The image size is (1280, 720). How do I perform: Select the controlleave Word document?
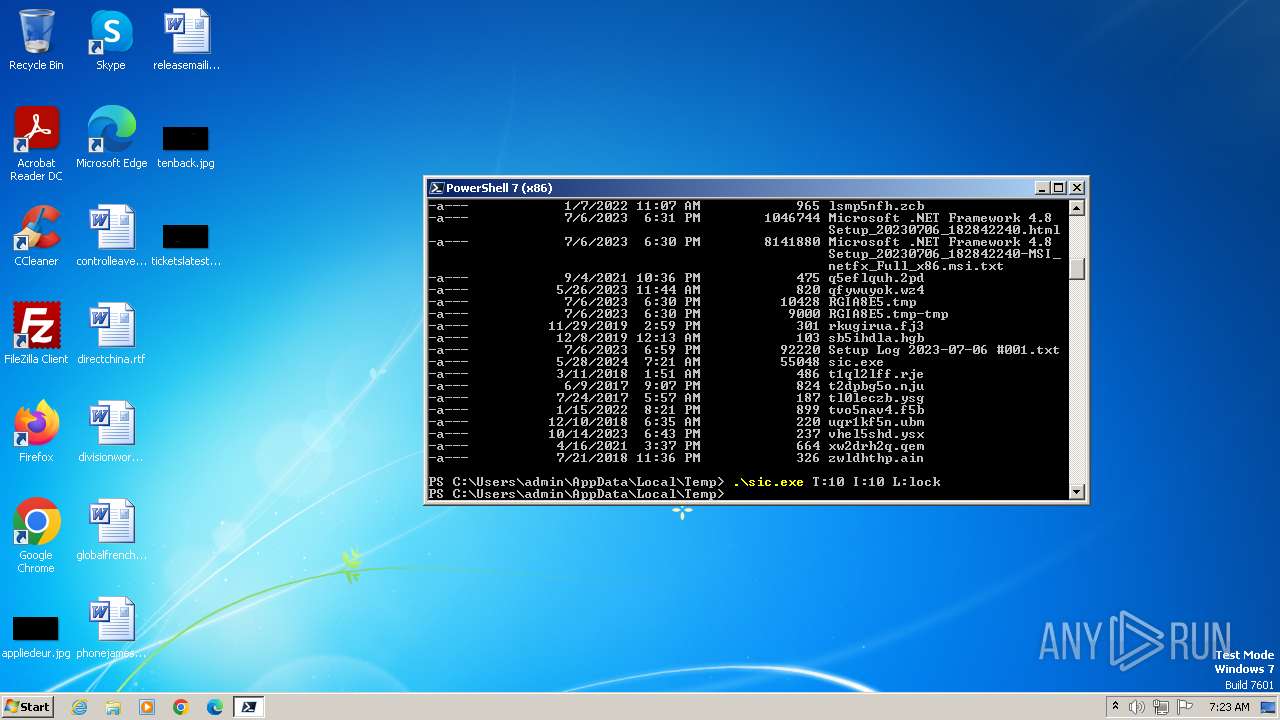(x=111, y=236)
